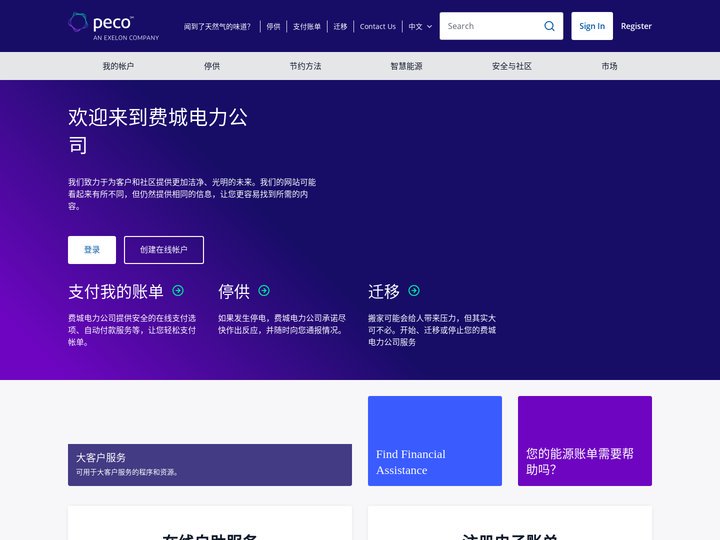Click the 创建在线帐户 button
This screenshot has width=720, height=540.
(164, 250)
